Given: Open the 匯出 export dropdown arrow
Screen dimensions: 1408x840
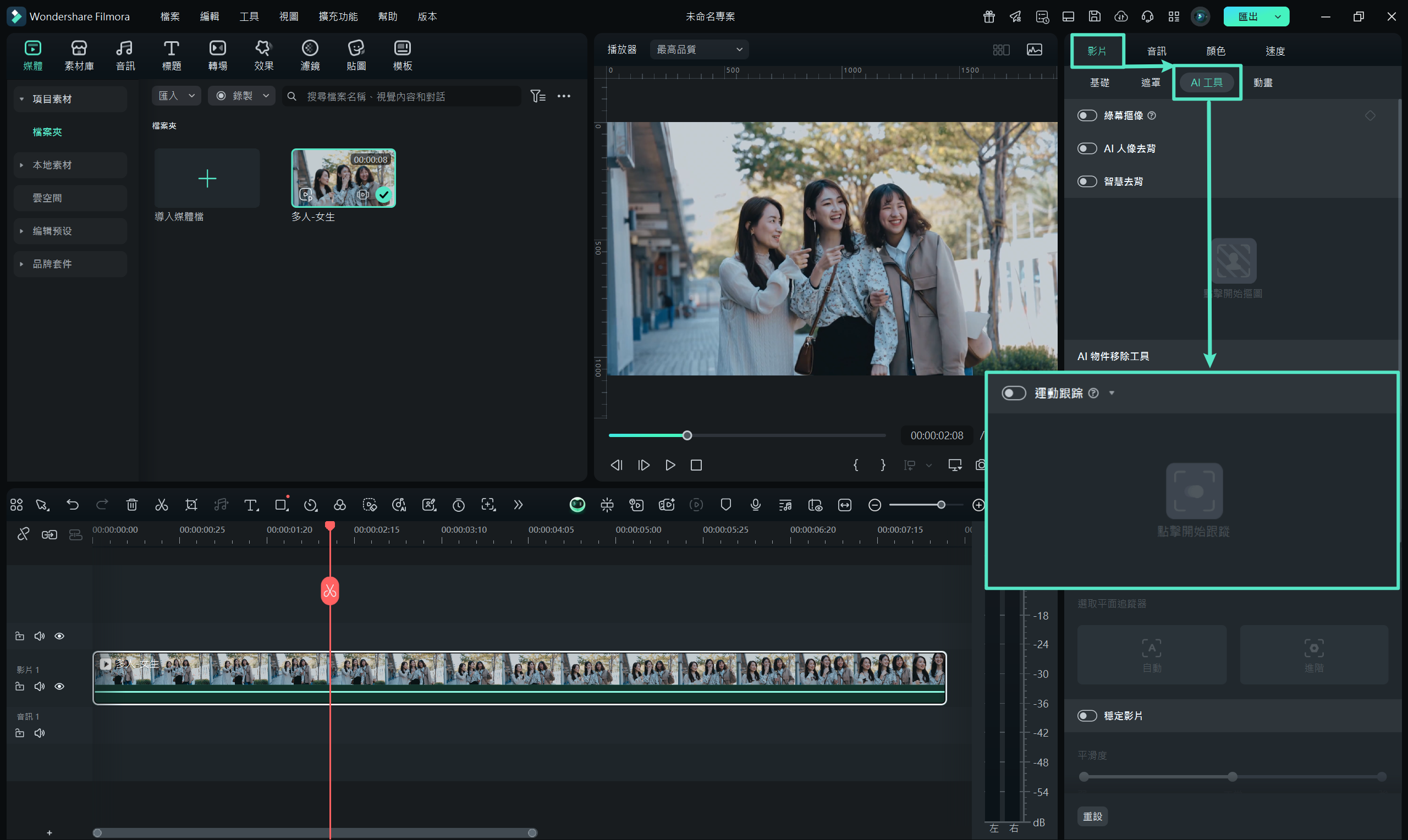Looking at the screenshot, I should pos(1278,16).
